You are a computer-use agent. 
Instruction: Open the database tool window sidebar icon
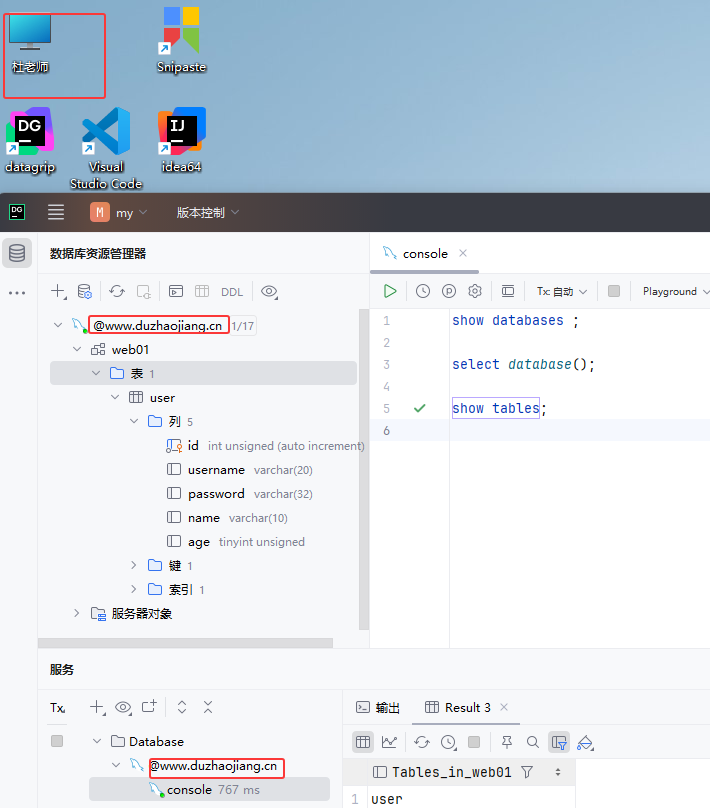coord(17,253)
